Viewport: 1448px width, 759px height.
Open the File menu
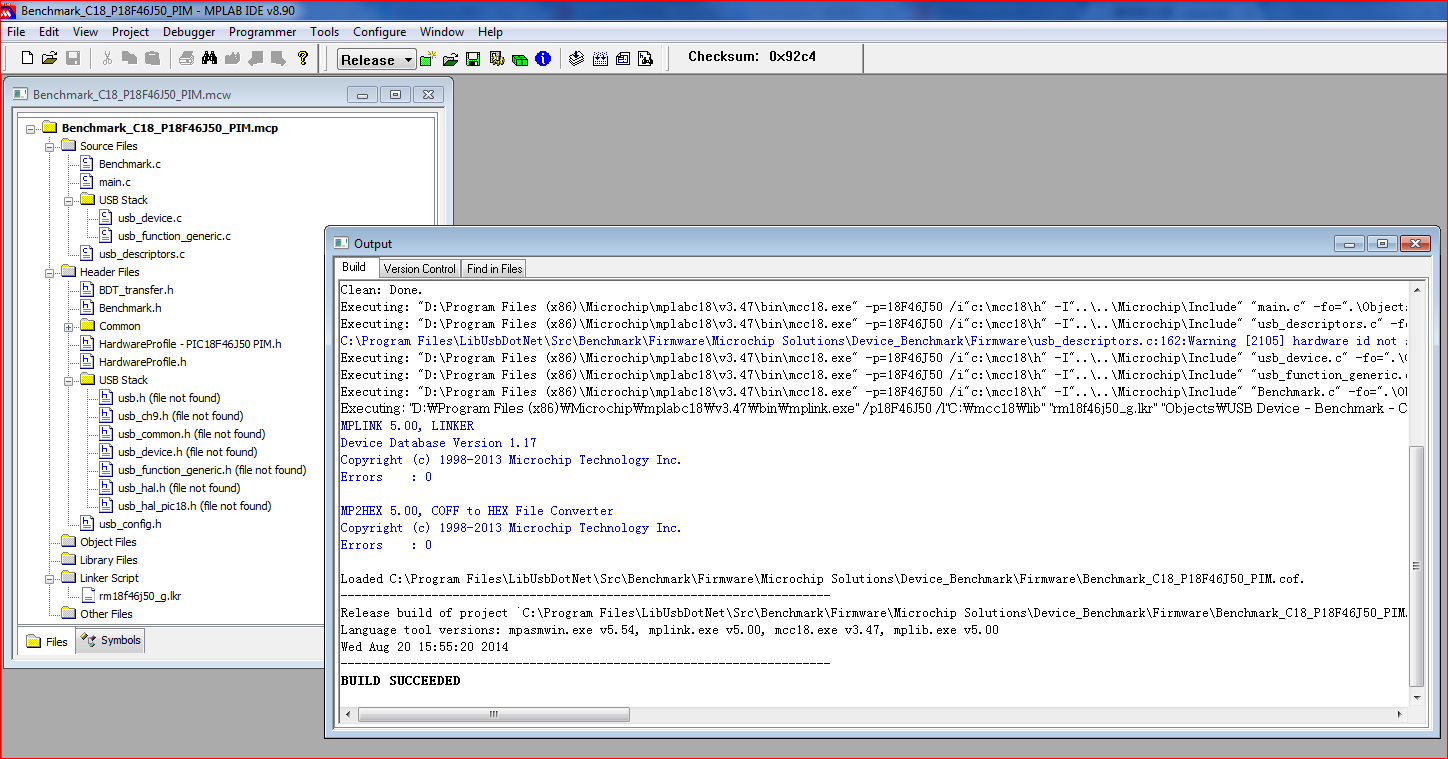click(16, 32)
